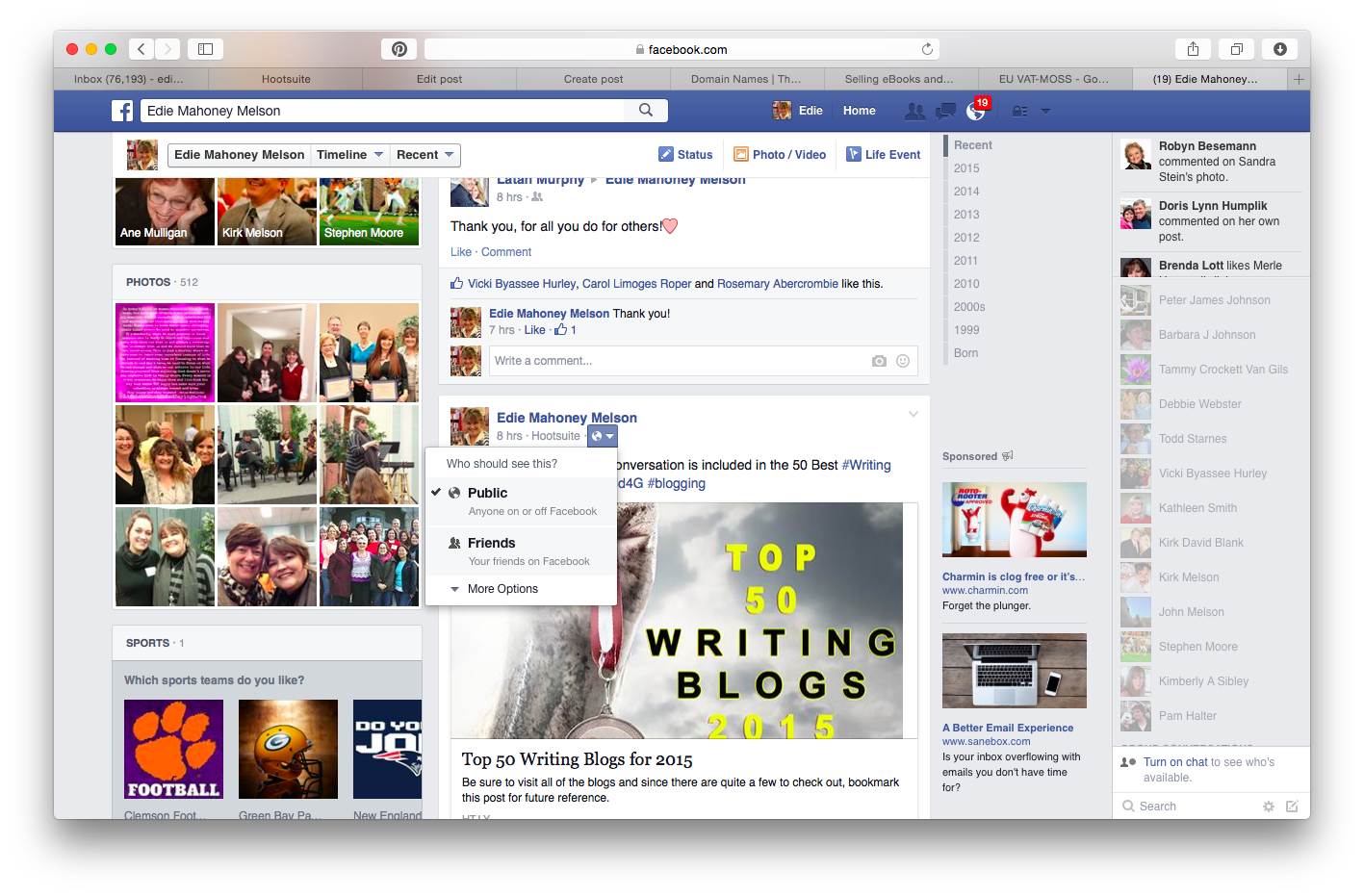The image size is (1364, 896).
Task: Click the Comment link under the post
Action: point(506,252)
